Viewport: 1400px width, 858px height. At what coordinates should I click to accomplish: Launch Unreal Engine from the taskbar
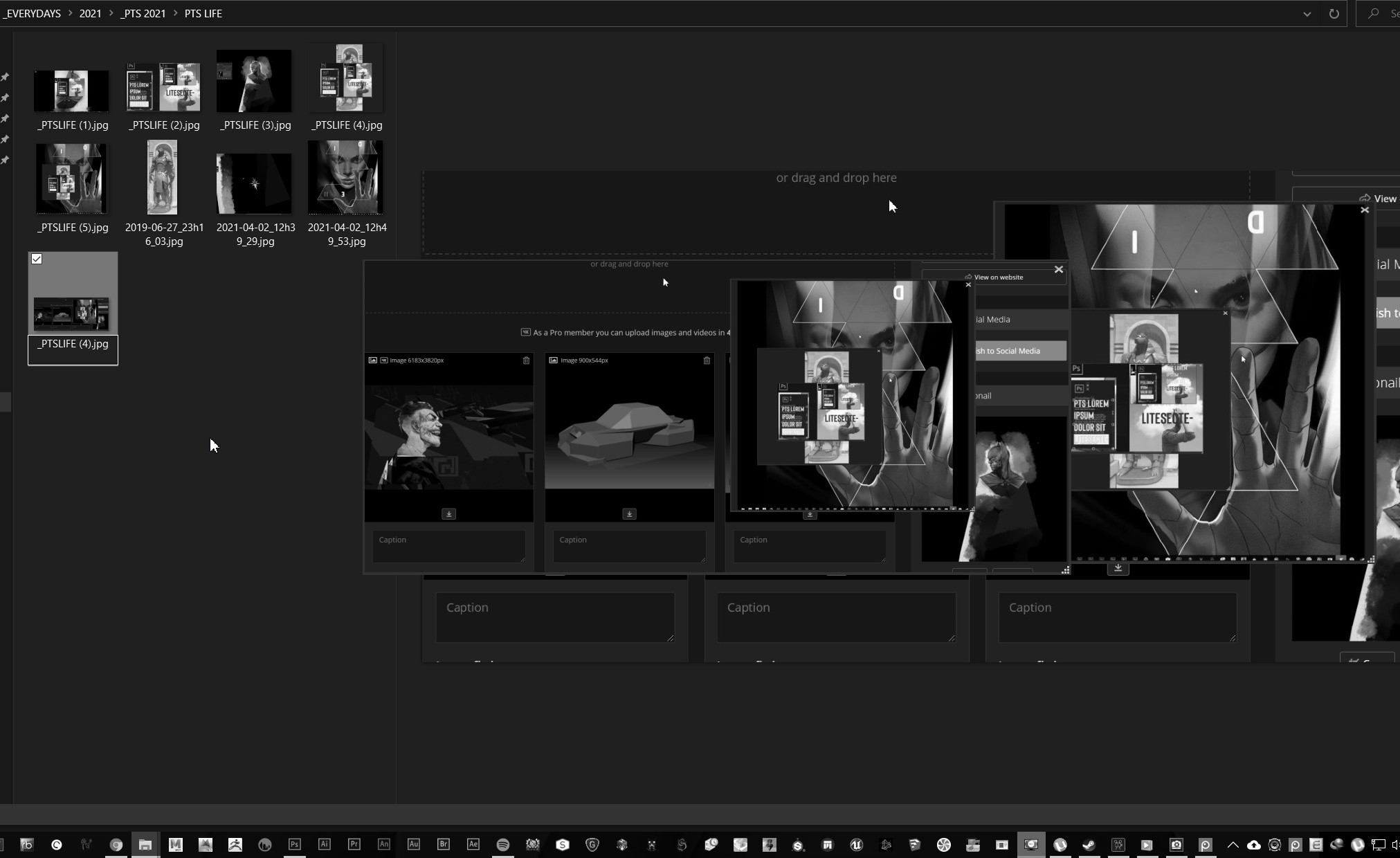[x=856, y=844]
